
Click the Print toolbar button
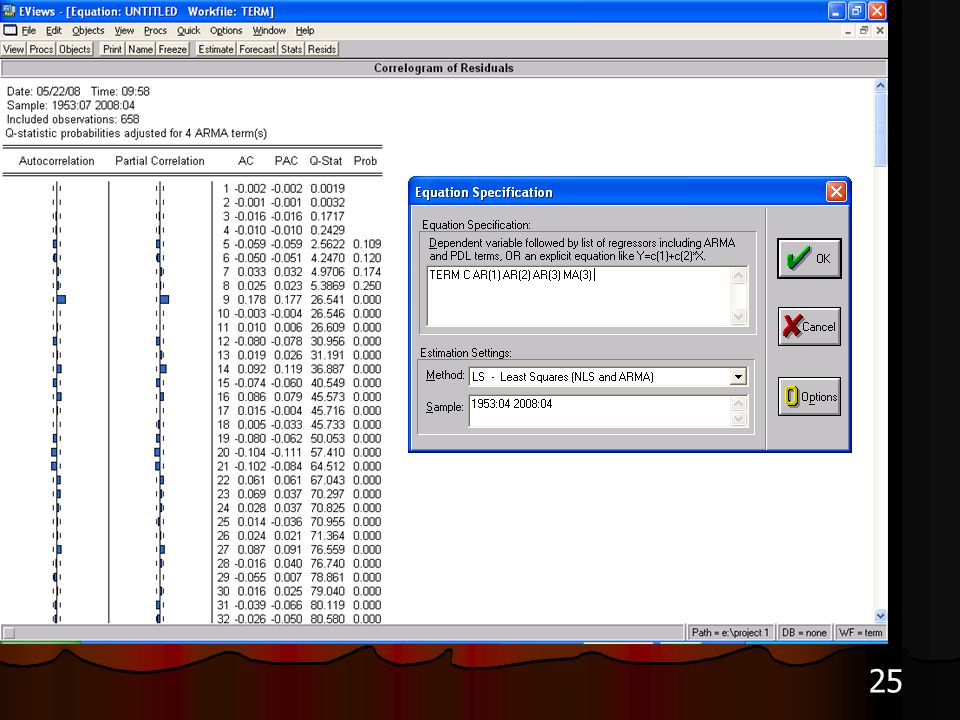point(112,49)
